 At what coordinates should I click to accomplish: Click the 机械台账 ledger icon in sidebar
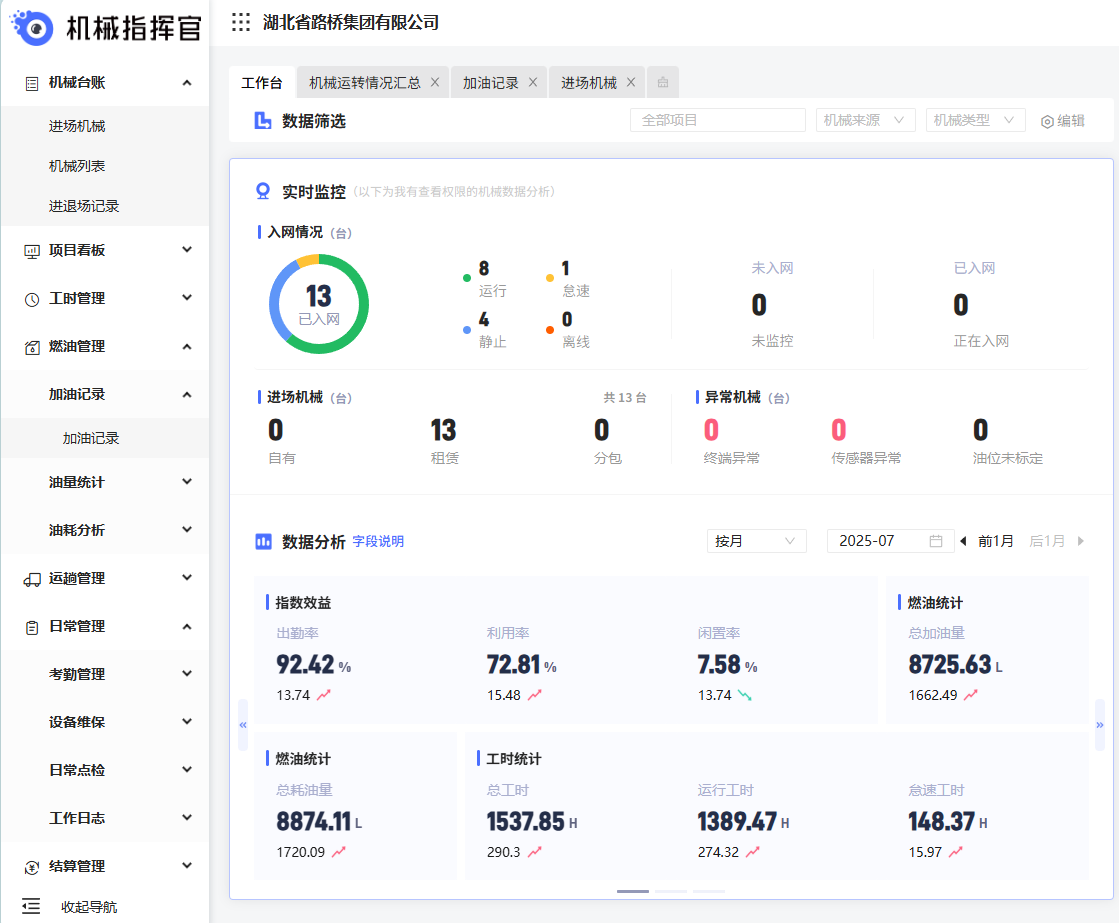tap(32, 83)
